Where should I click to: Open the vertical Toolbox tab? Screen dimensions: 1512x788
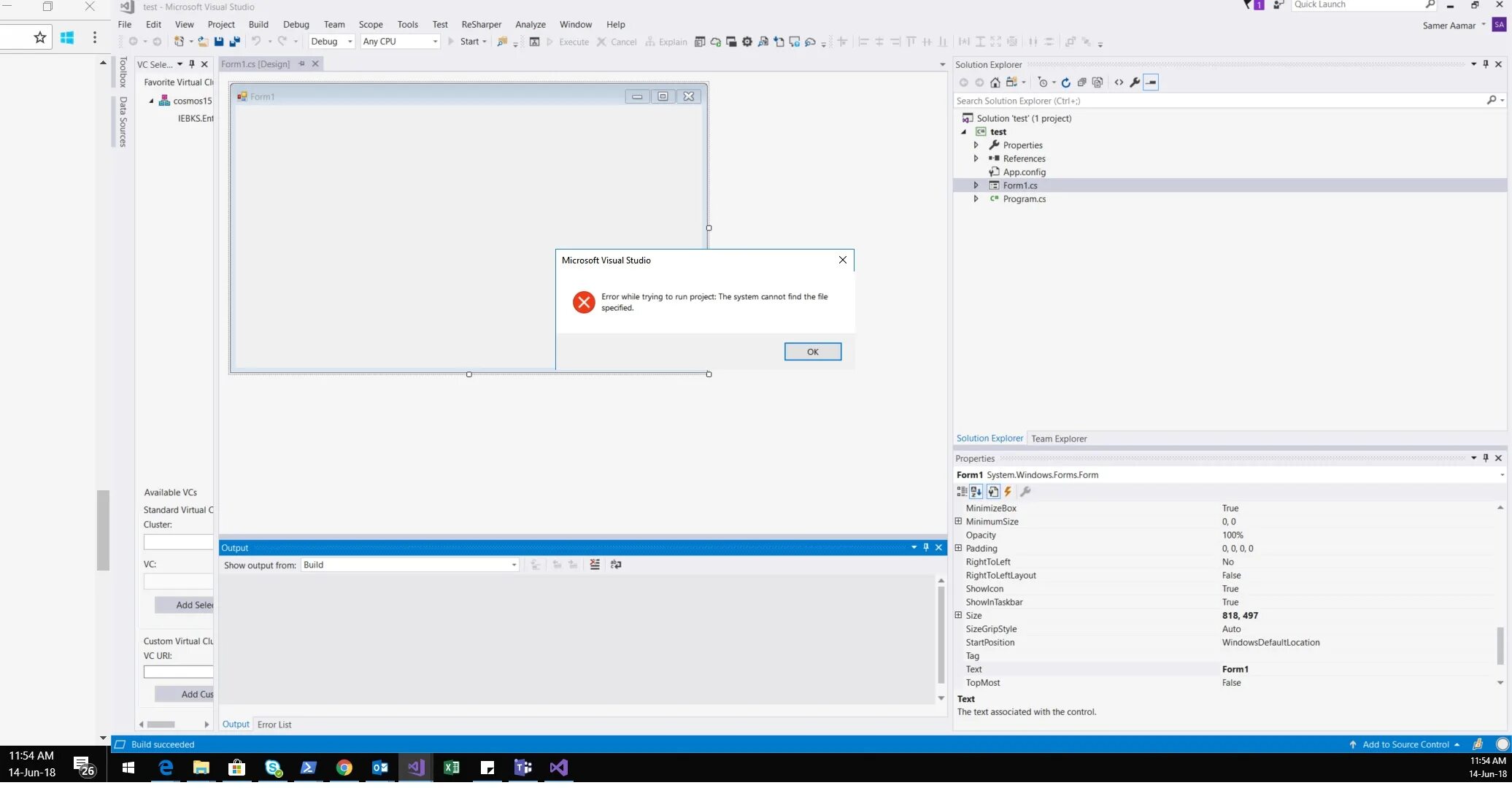(x=123, y=72)
